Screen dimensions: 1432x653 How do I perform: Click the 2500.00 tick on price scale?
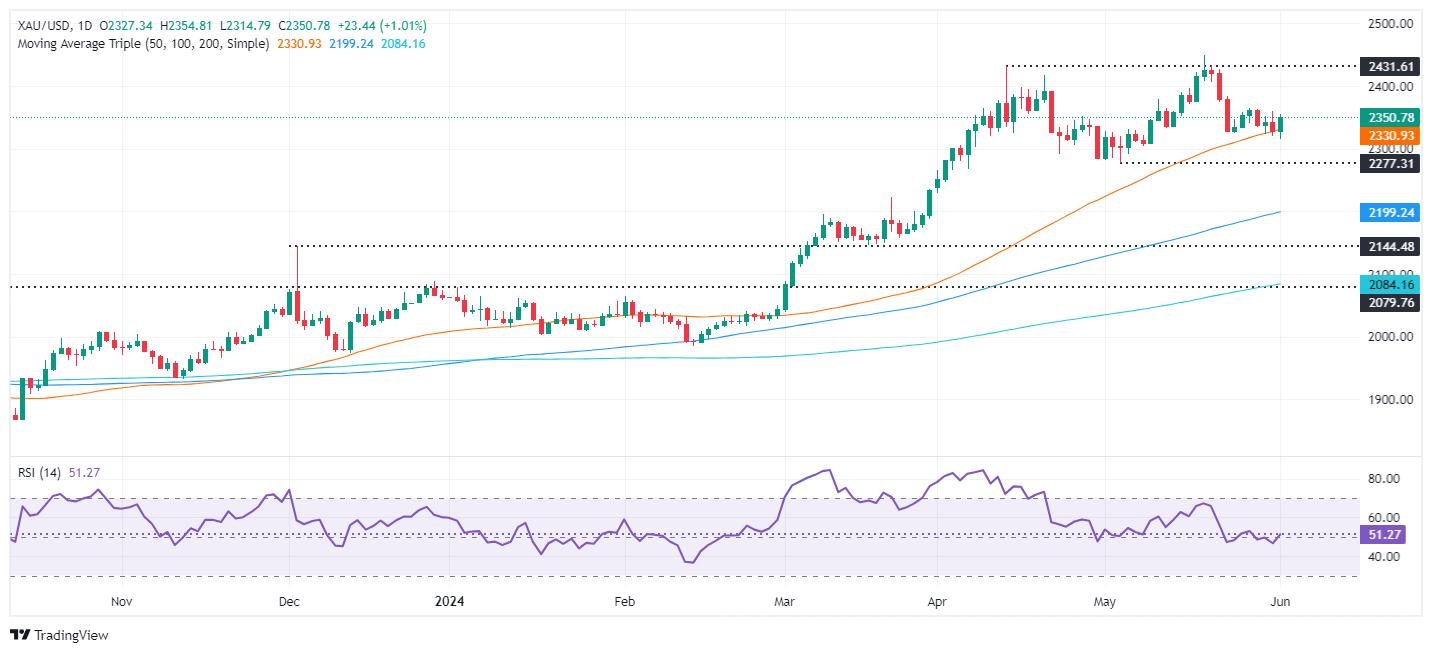1391,24
